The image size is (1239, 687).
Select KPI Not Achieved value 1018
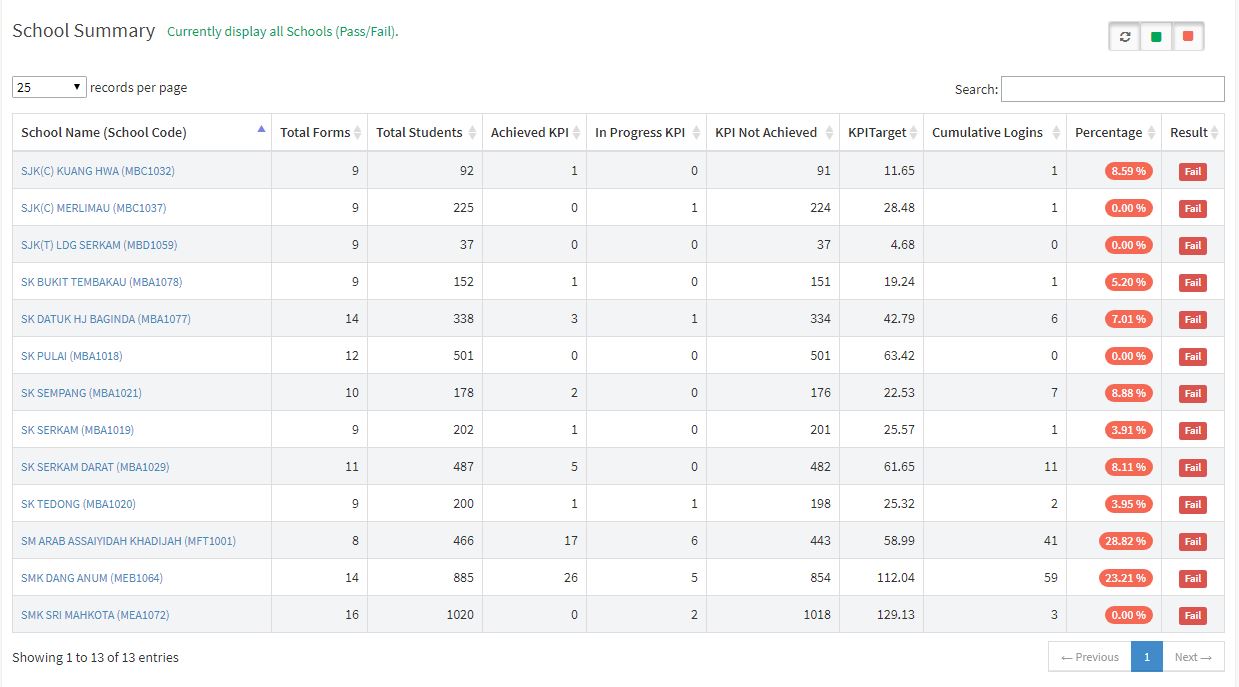pyautogui.click(x=816, y=615)
